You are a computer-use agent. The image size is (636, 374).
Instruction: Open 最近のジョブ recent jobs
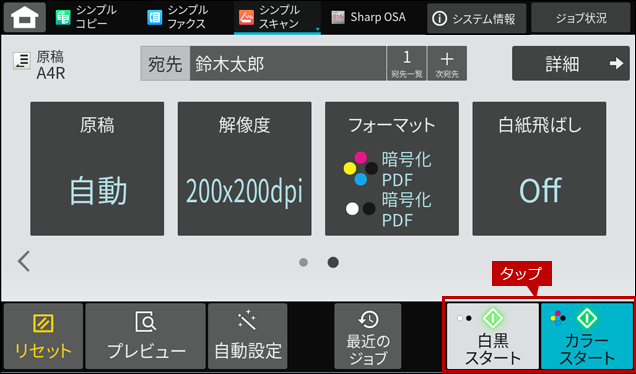367,336
